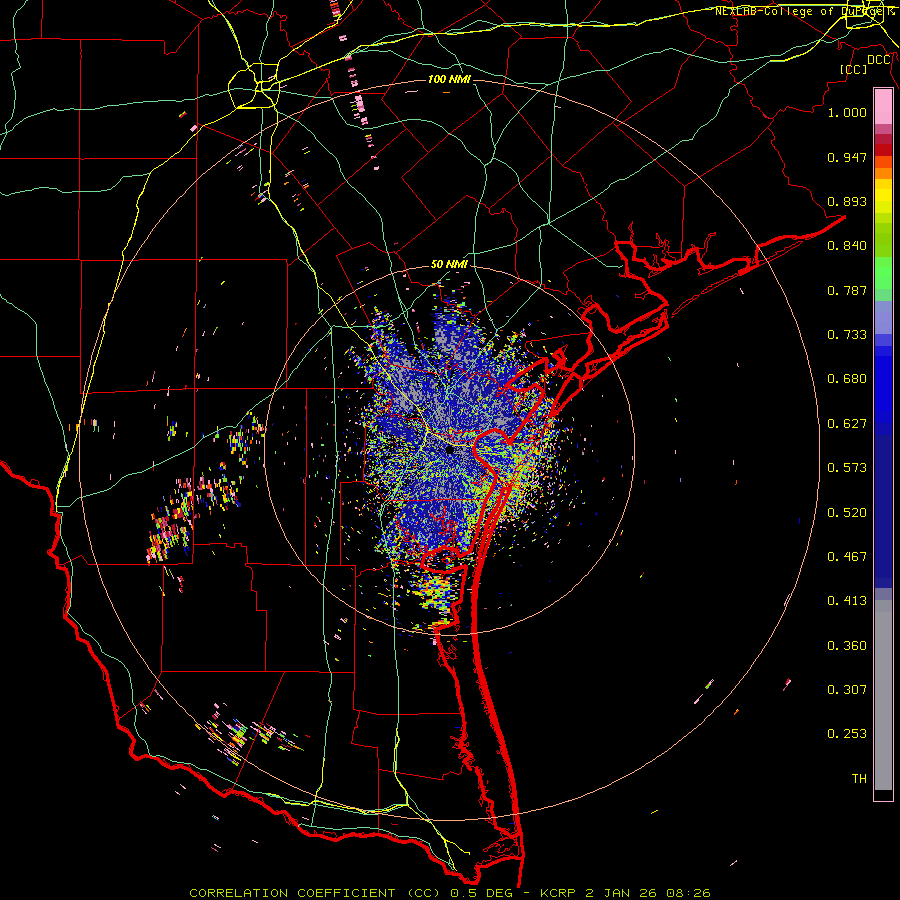Click the 0.787 scale value

pyautogui.click(x=847, y=290)
